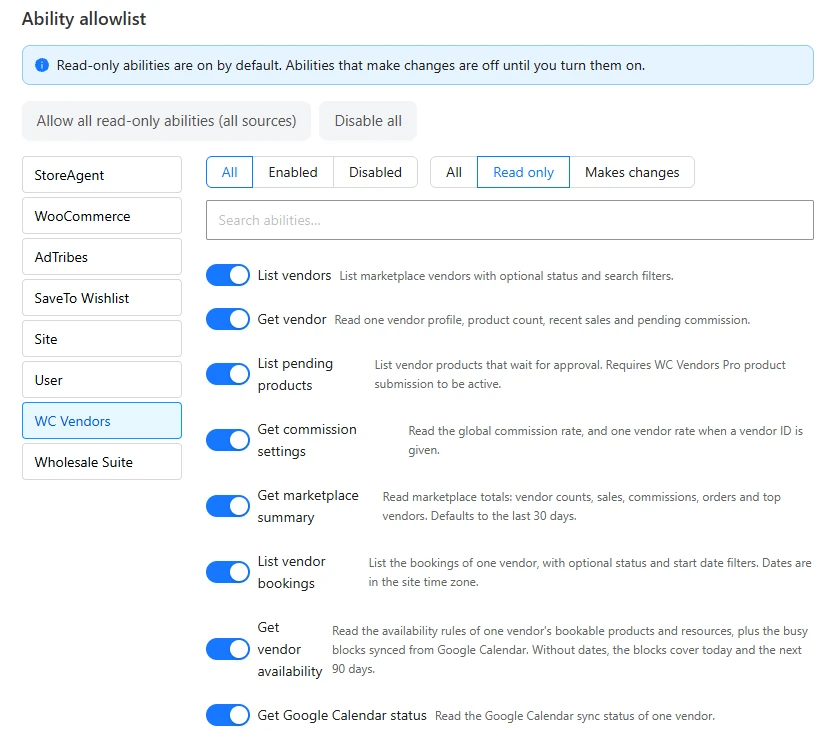The image size is (831, 732).
Task: Click the List vendors label
Action: point(294,276)
